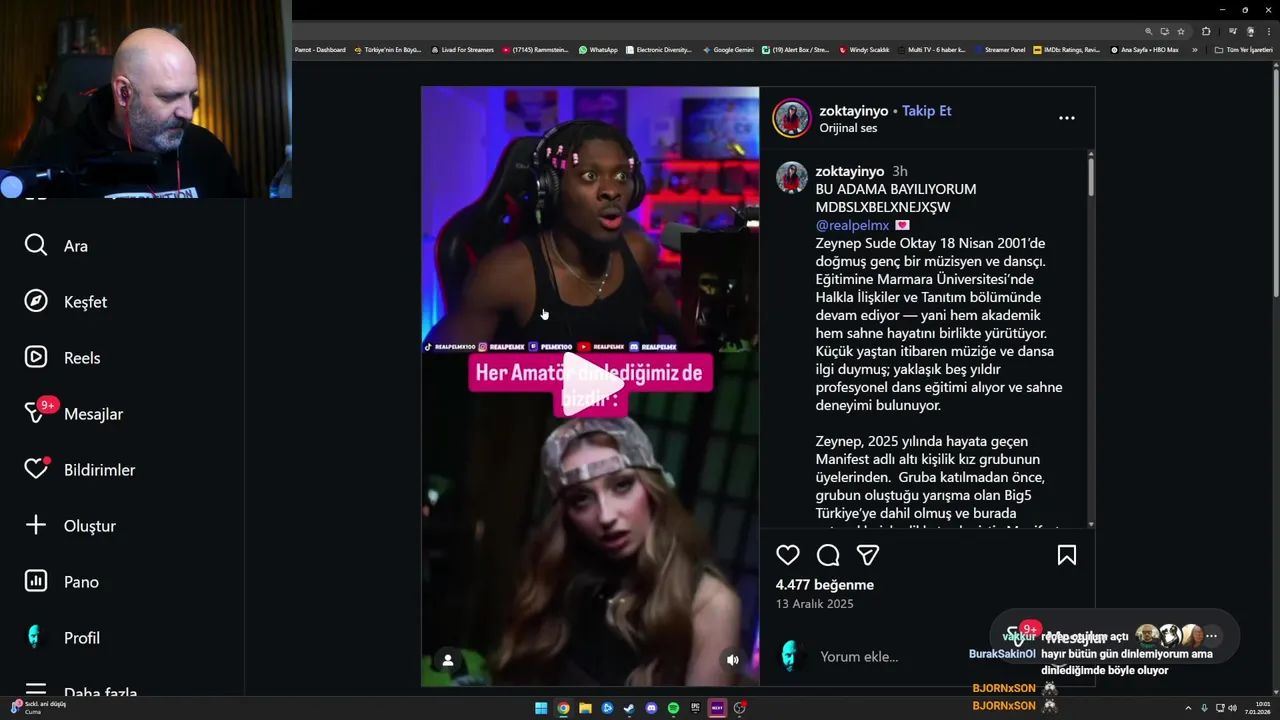The image size is (1280, 720).
Task: Open @realpelmx mention link
Action: 852,225
